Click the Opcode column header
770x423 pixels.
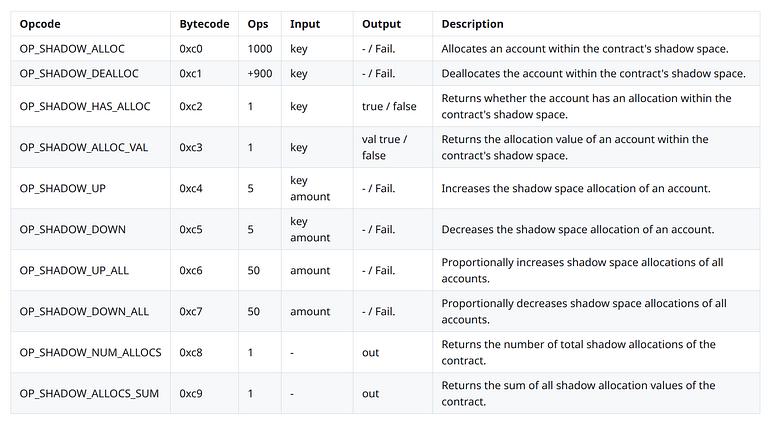(x=40, y=24)
